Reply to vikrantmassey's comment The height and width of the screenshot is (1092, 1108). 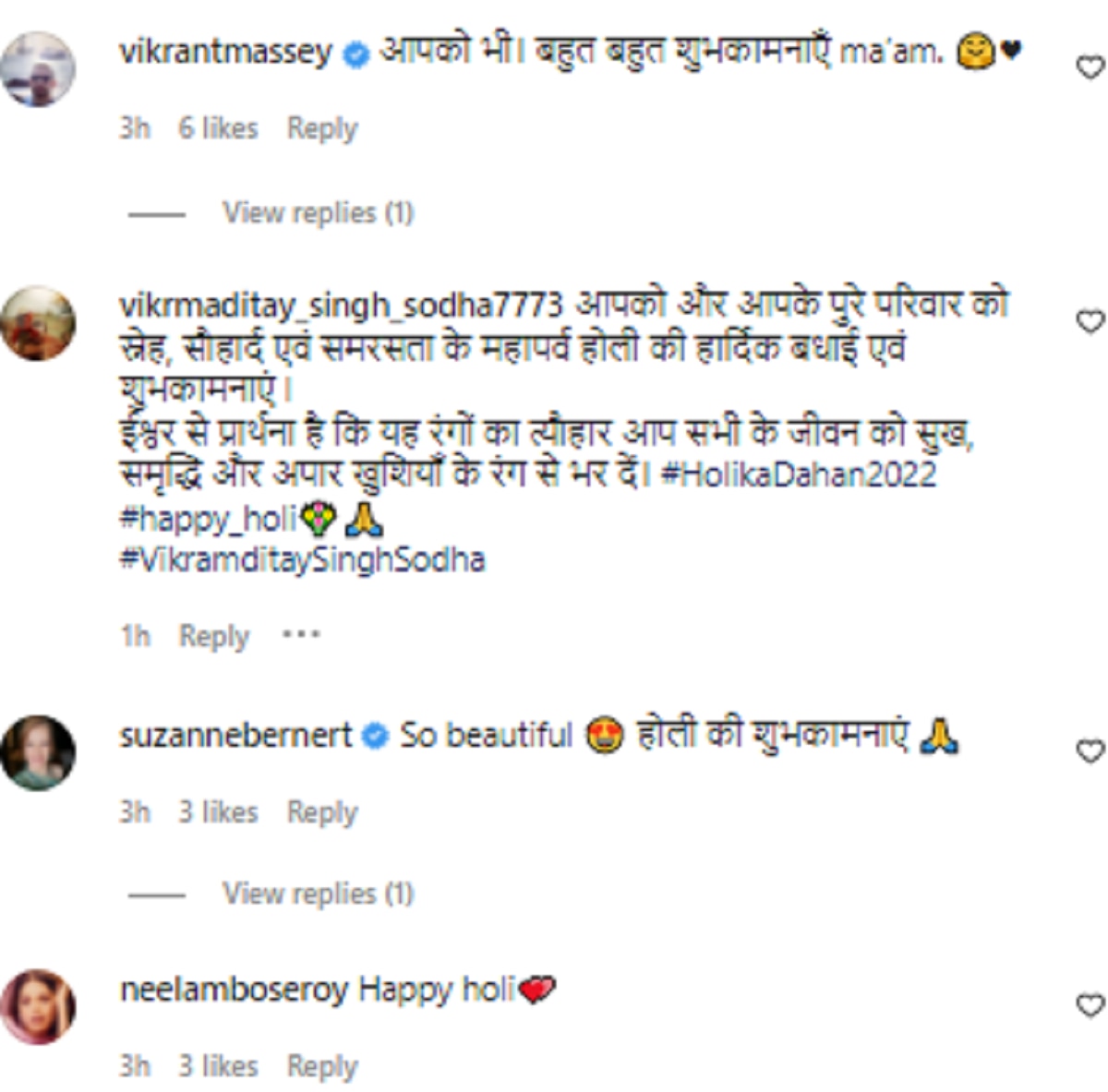(x=321, y=128)
